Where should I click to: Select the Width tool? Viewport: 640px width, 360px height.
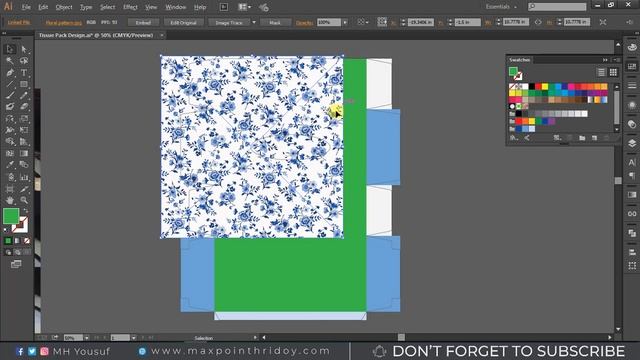(x=10, y=130)
